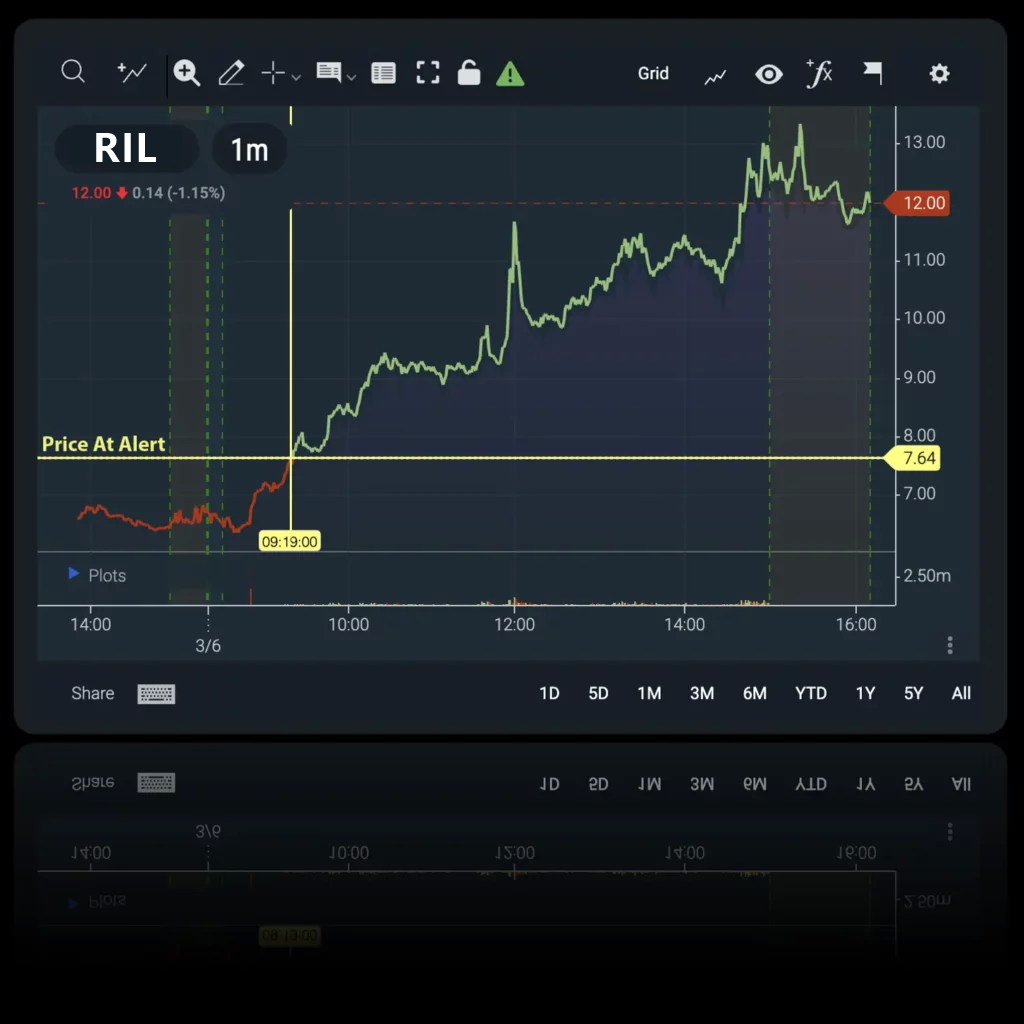This screenshot has height=1024, width=1024.
Task: Click the 2.50m volume axis label
Action: (927, 575)
